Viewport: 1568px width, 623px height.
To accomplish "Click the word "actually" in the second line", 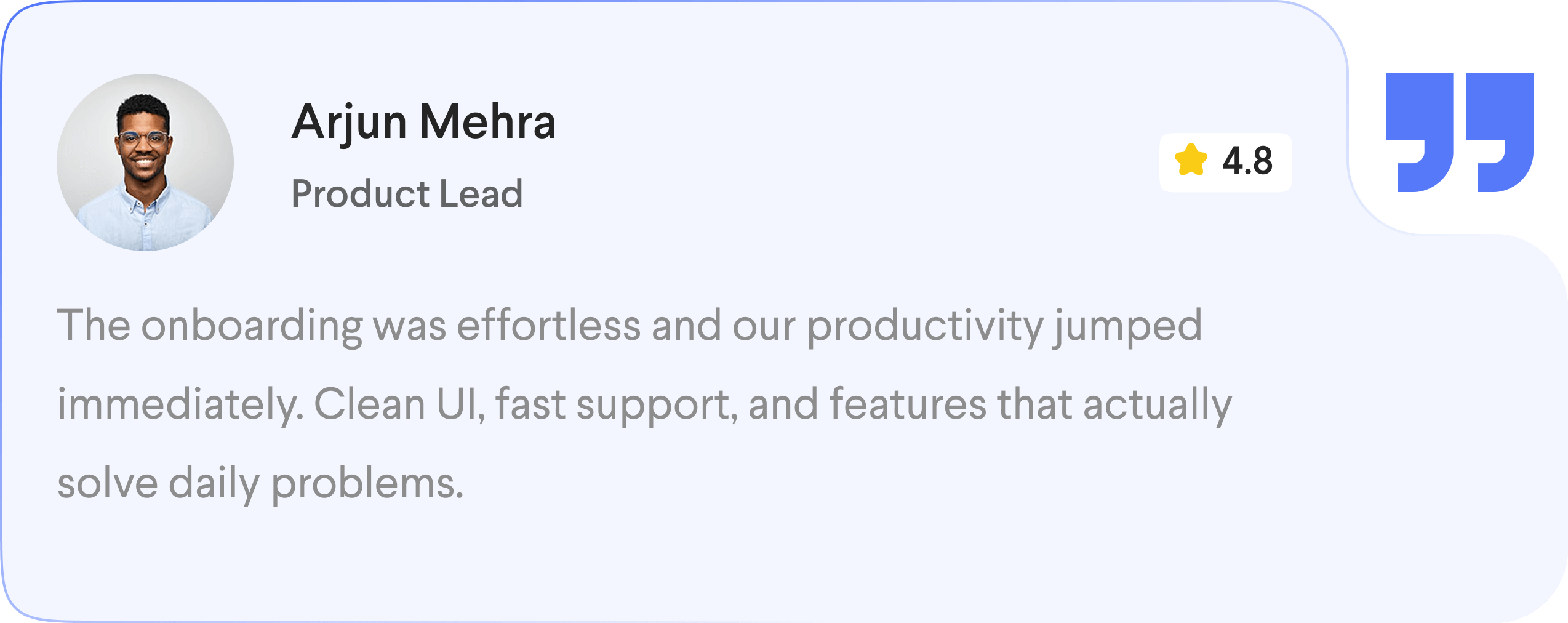I will click(x=1157, y=404).
